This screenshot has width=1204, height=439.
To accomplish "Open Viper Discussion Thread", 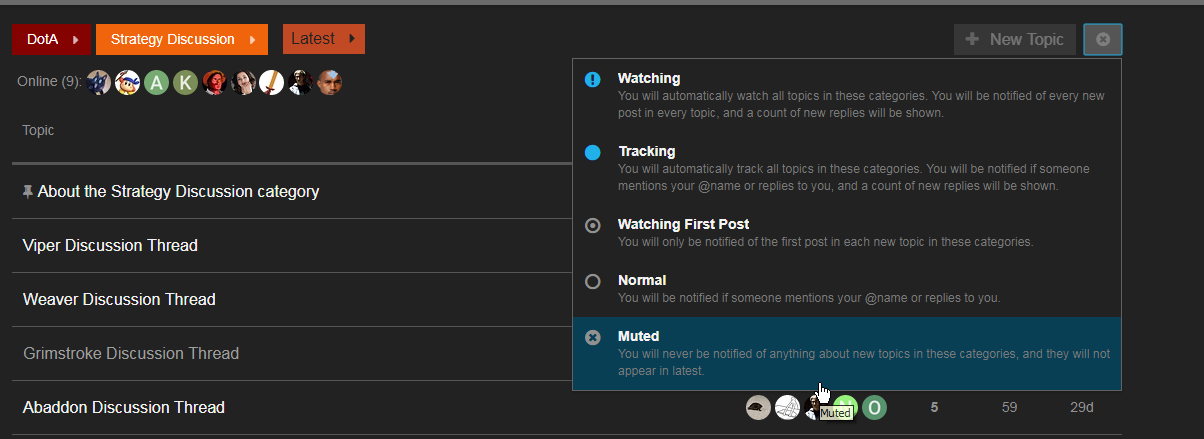I will coord(110,245).
